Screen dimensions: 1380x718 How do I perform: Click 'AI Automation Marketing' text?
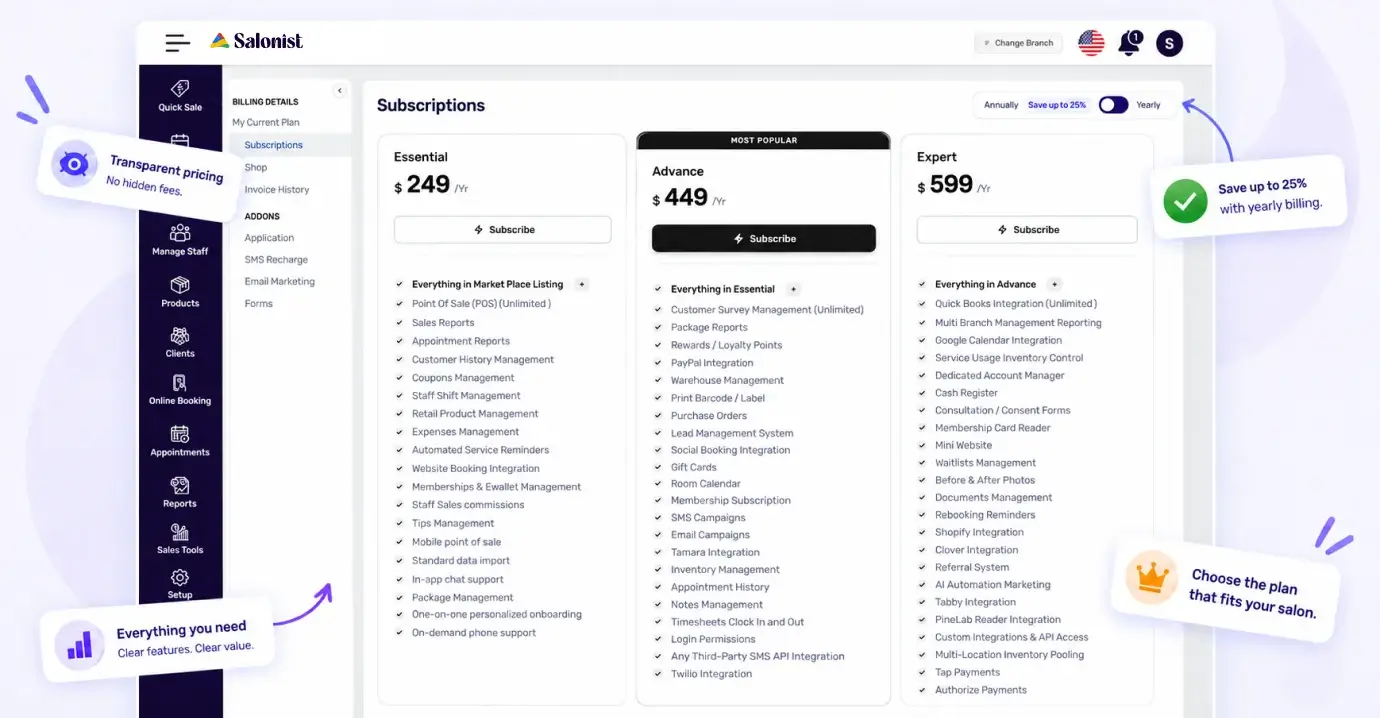point(993,584)
